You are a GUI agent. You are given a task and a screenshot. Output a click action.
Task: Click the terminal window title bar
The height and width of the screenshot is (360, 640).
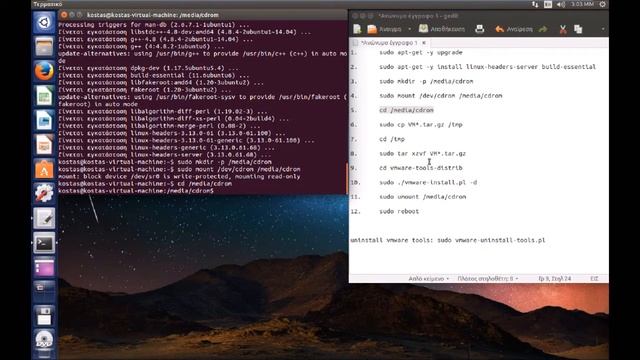click(x=202, y=15)
